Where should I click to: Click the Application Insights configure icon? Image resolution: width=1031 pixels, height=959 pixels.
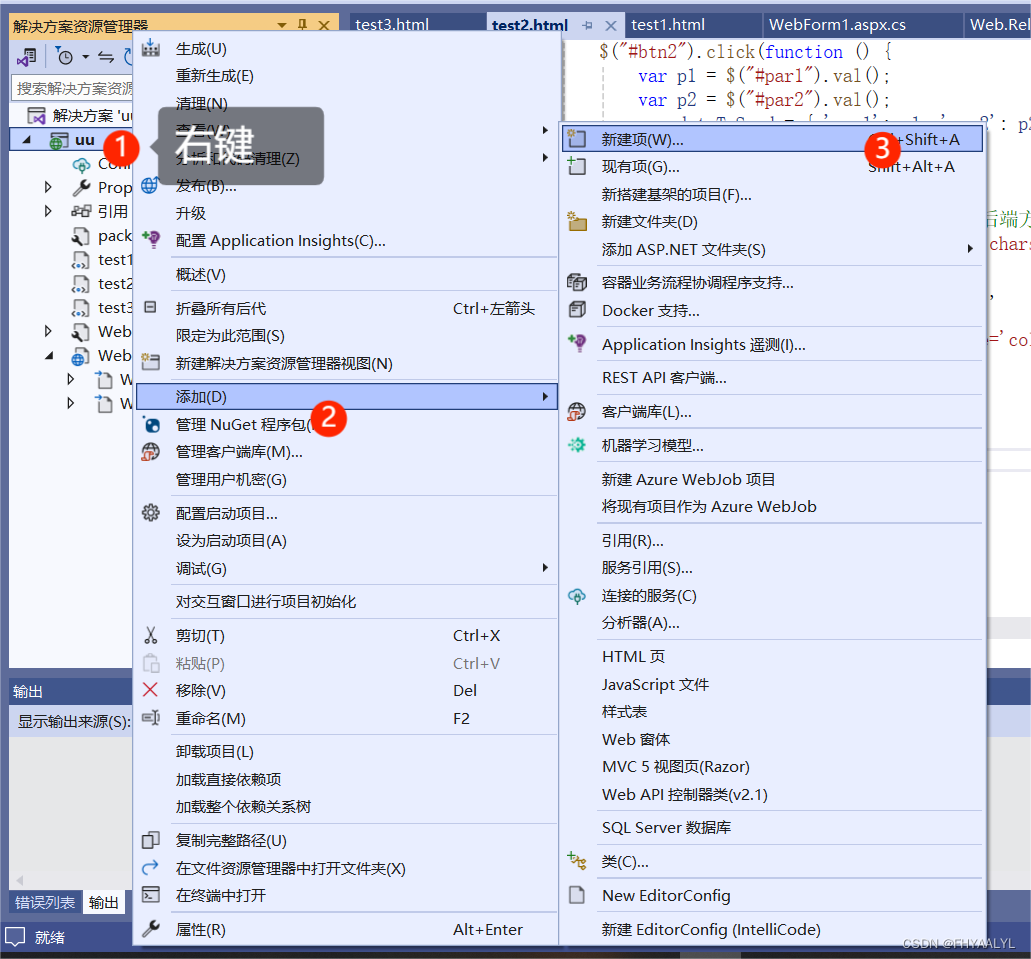[151, 239]
